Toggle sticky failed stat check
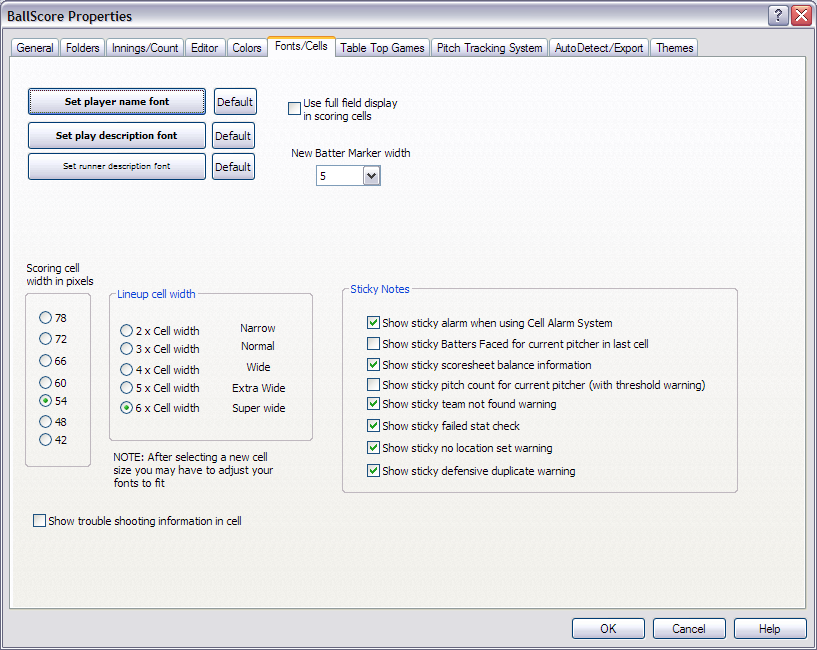 pos(373,425)
